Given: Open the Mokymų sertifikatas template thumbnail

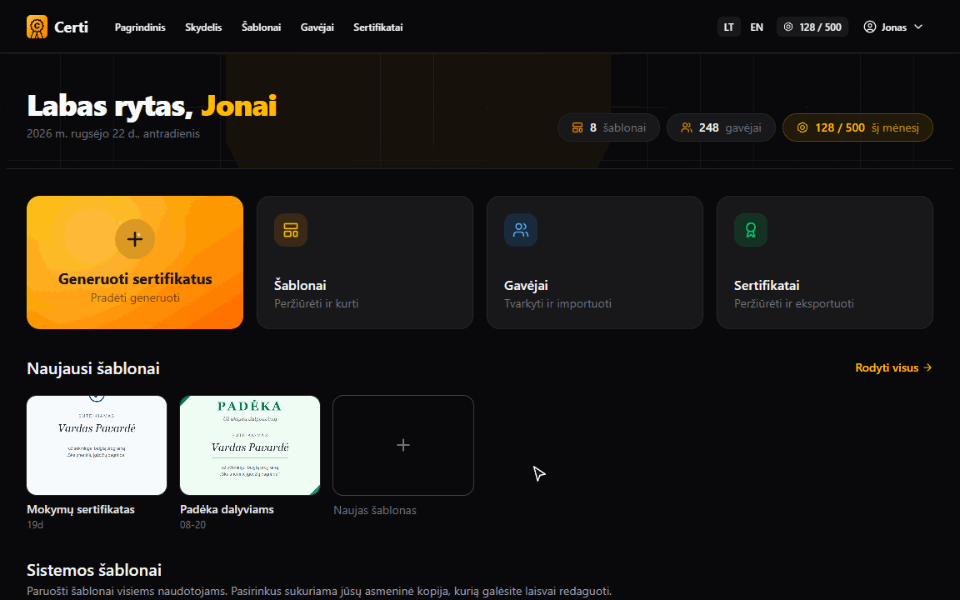Looking at the screenshot, I should (x=97, y=445).
